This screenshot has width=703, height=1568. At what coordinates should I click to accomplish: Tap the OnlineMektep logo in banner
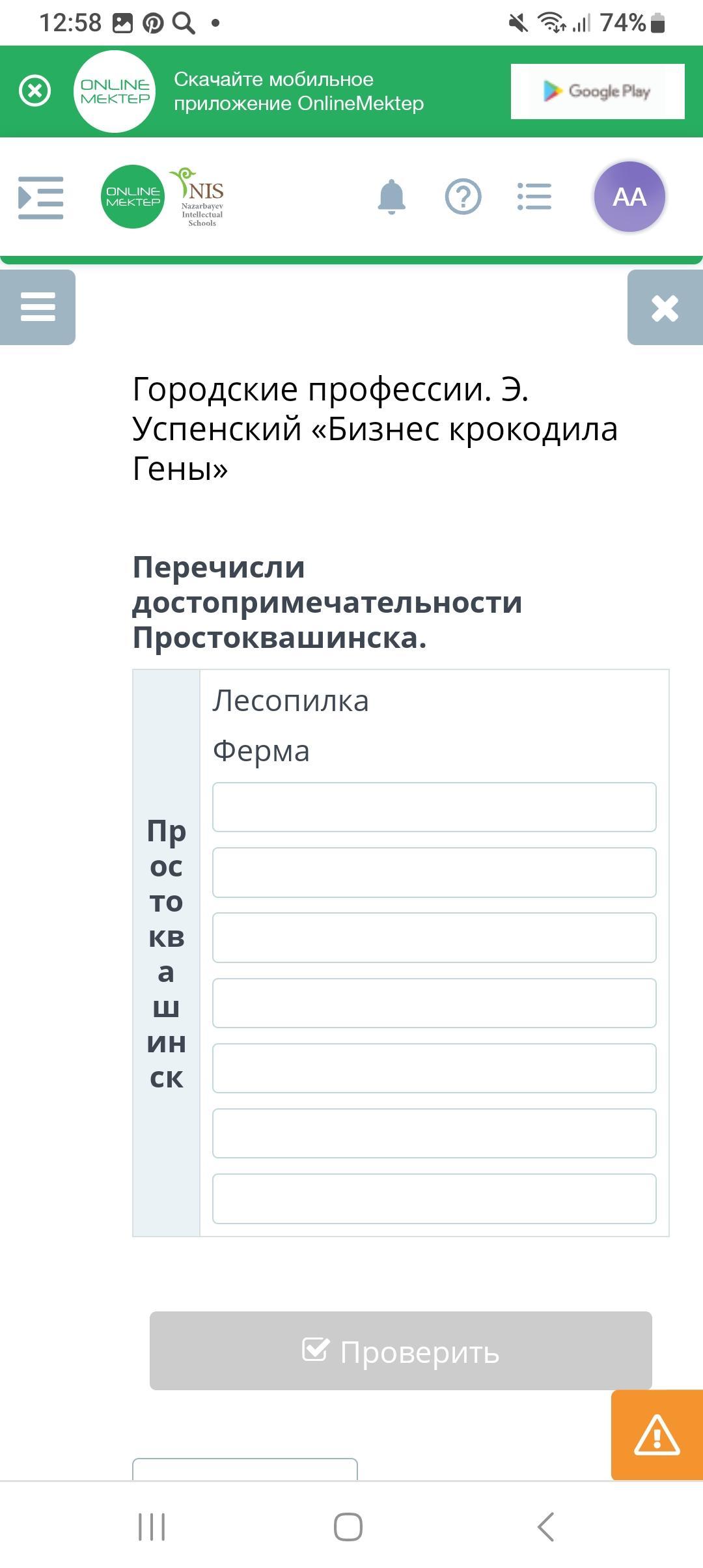[x=115, y=91]
